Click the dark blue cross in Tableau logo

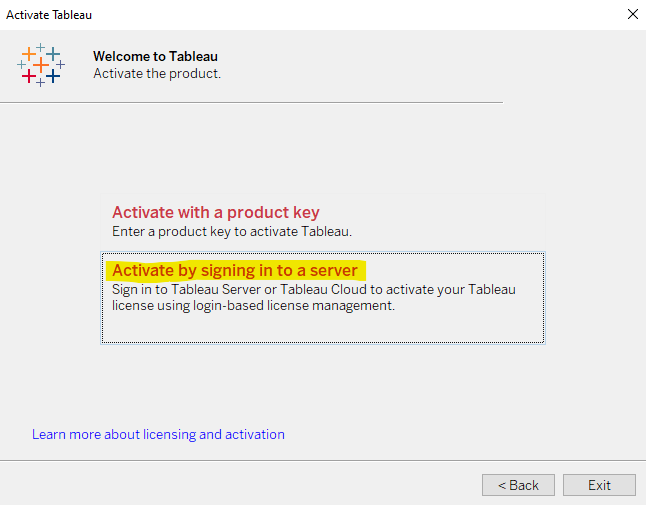[x=53, y=76]
